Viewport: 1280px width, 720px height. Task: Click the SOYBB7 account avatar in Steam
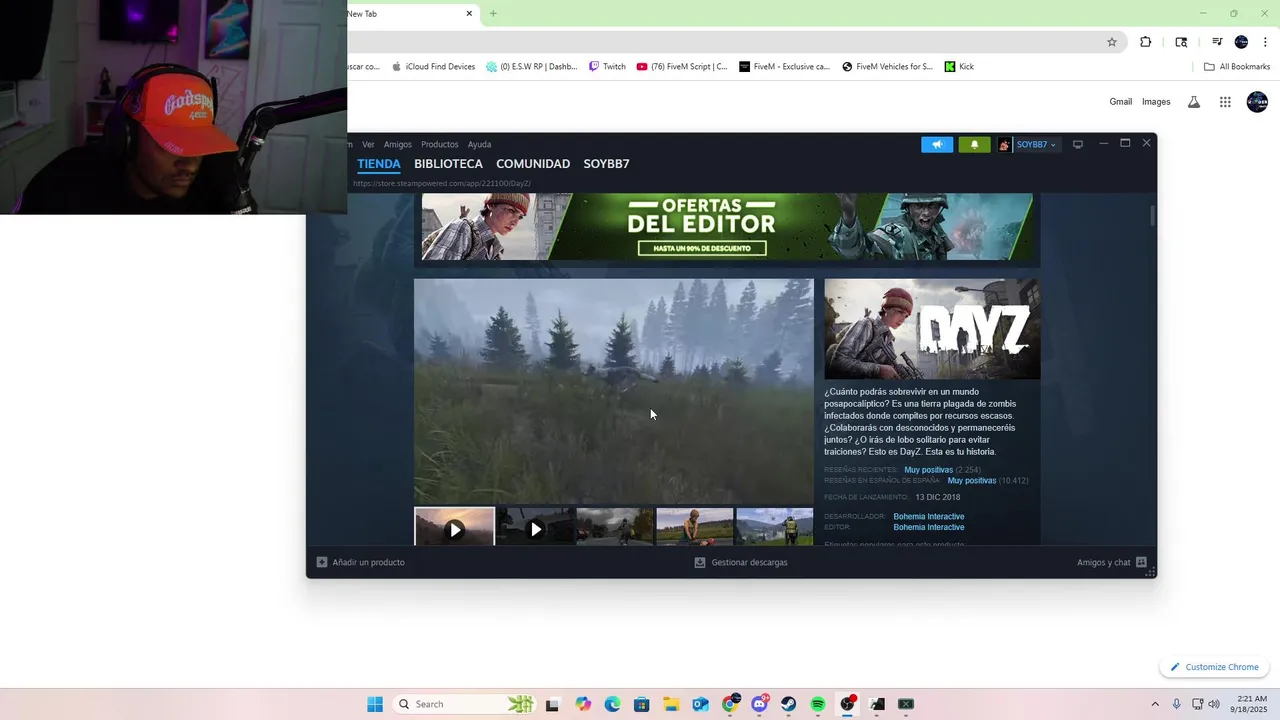tap(1004, 144)
